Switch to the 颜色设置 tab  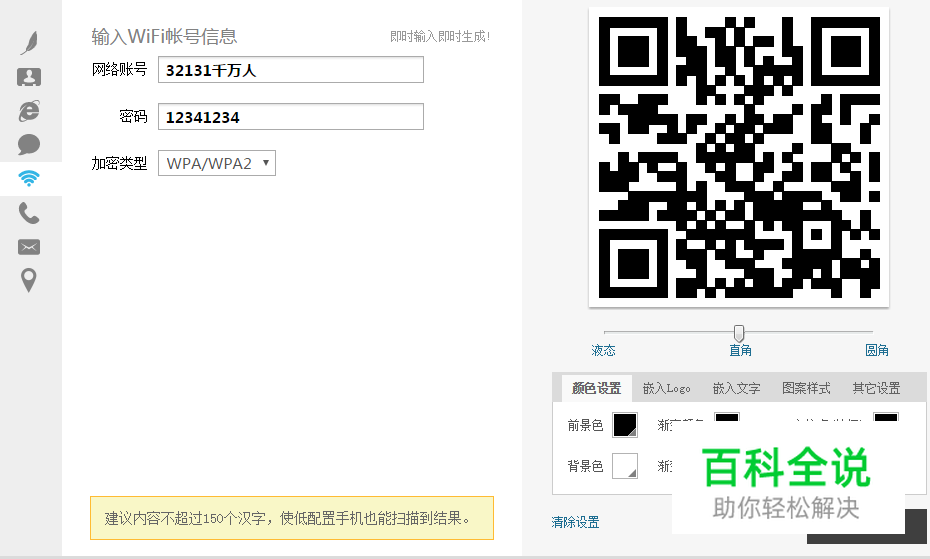click(x=597, y=389)
